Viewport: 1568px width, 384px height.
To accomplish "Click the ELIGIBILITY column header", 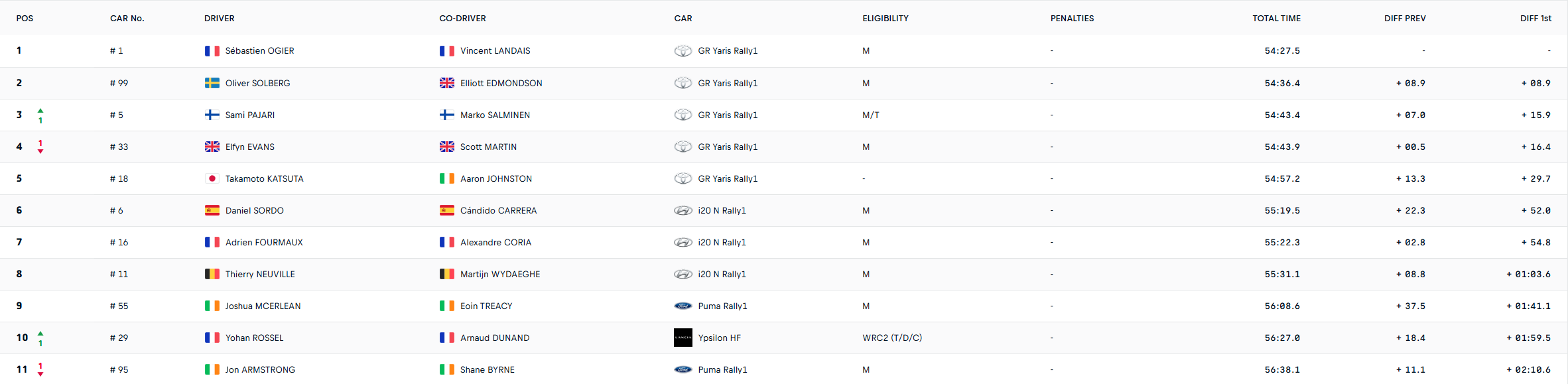I will pyautogui.click(x=885, y=19).
